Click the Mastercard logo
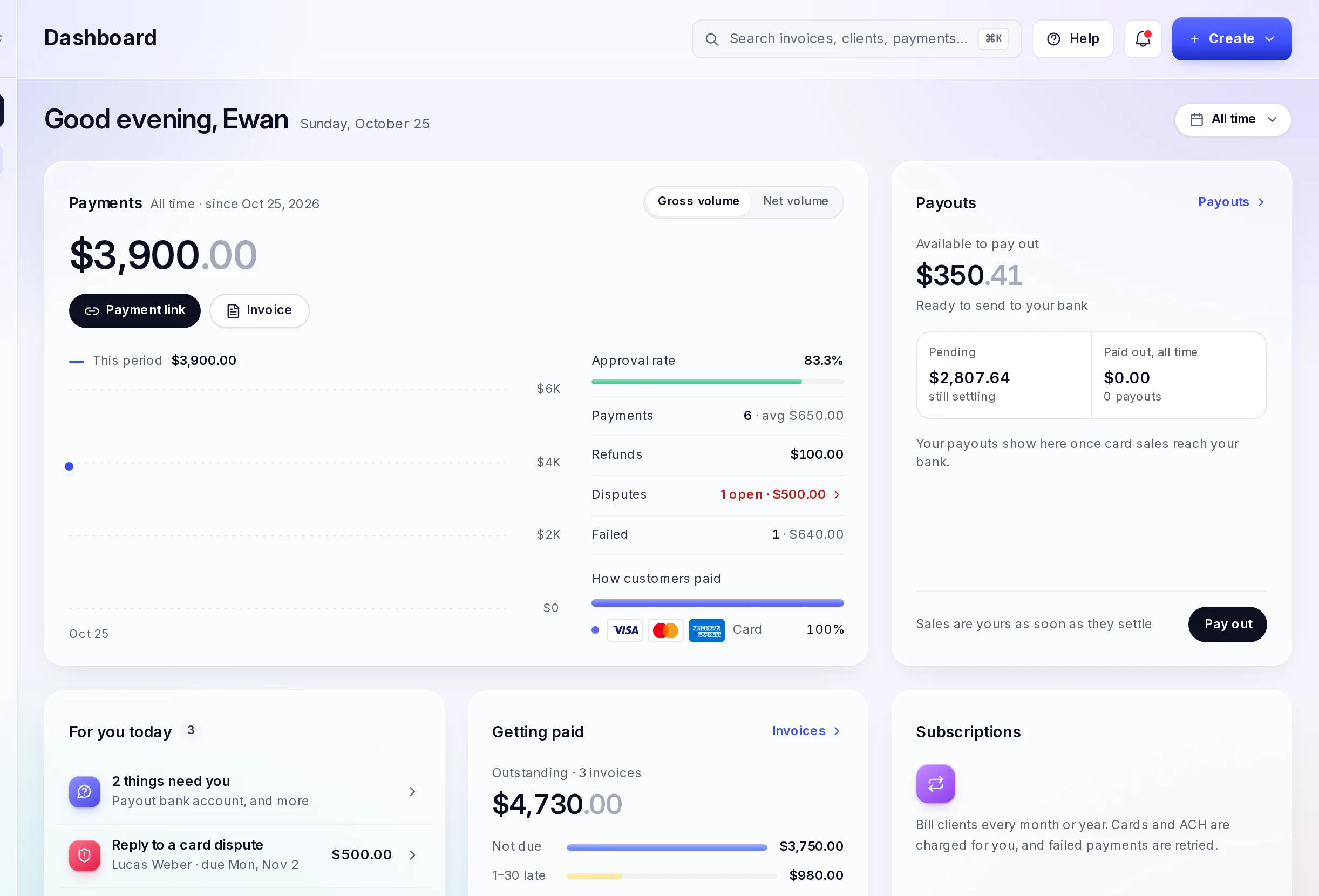 pos(665,630)
